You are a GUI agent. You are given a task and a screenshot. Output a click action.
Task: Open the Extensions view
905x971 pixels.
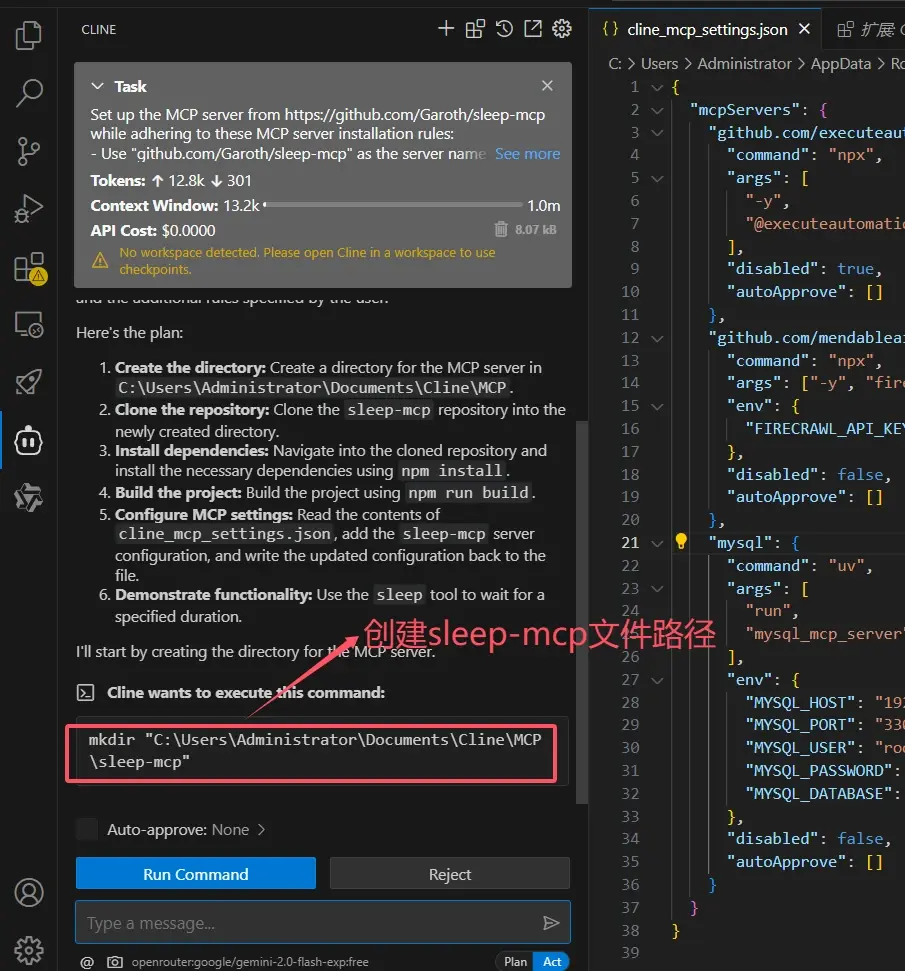[x=29, y=267]
